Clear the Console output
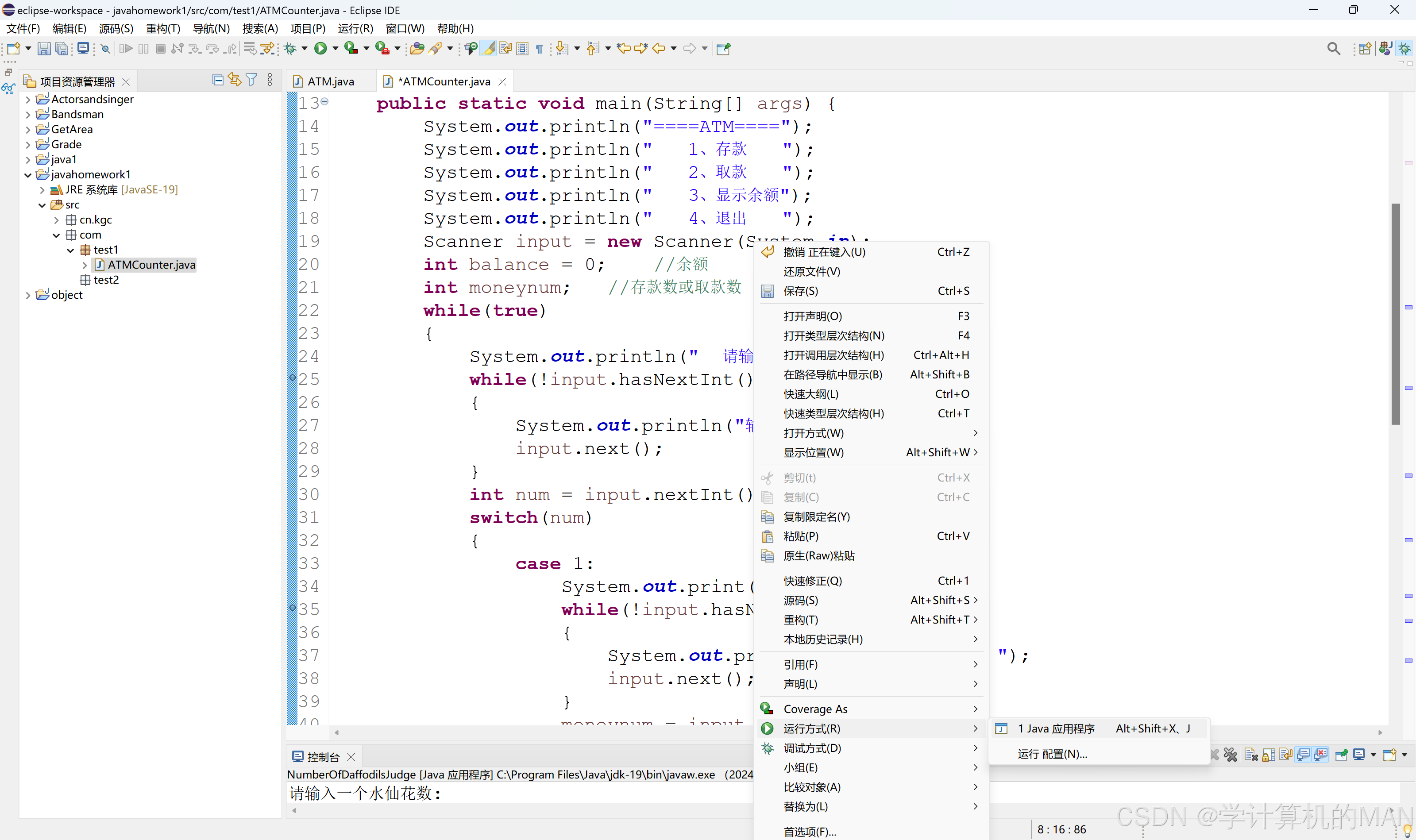Screen dimensions: 1416x840 [x=1252, y=755]
